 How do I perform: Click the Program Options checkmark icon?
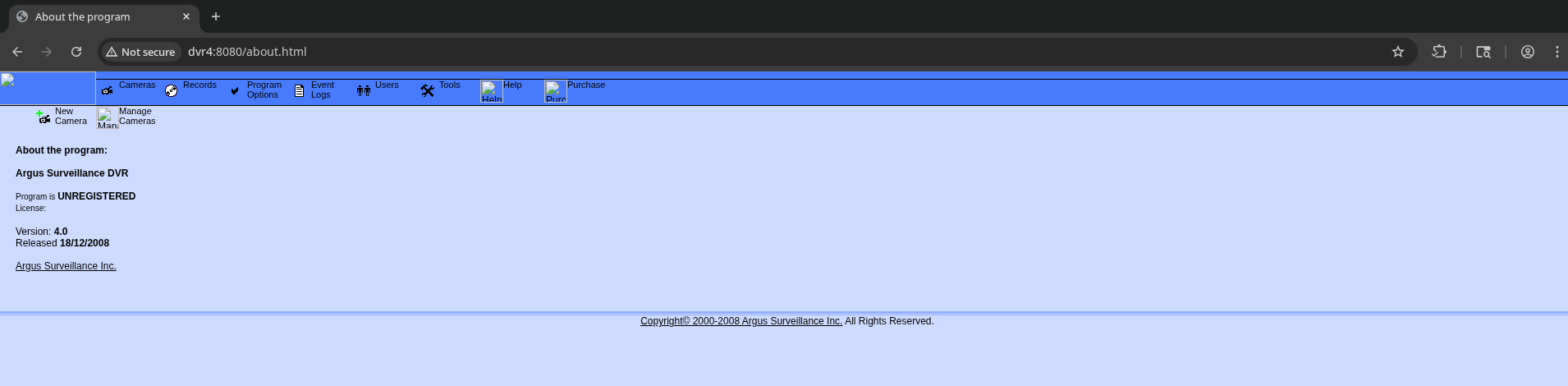[236, 90]
